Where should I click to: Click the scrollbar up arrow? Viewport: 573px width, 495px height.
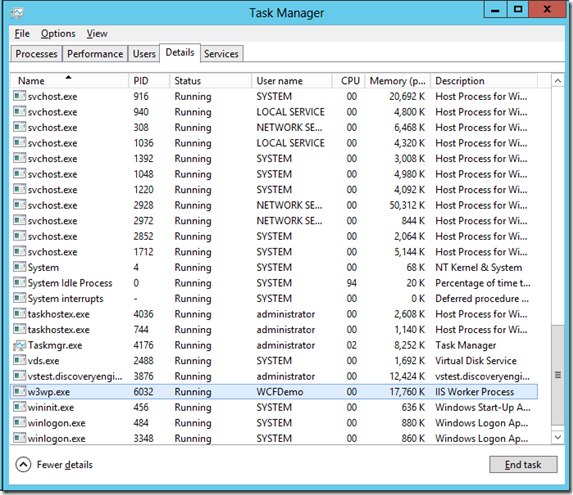click(x=557, y=81)
